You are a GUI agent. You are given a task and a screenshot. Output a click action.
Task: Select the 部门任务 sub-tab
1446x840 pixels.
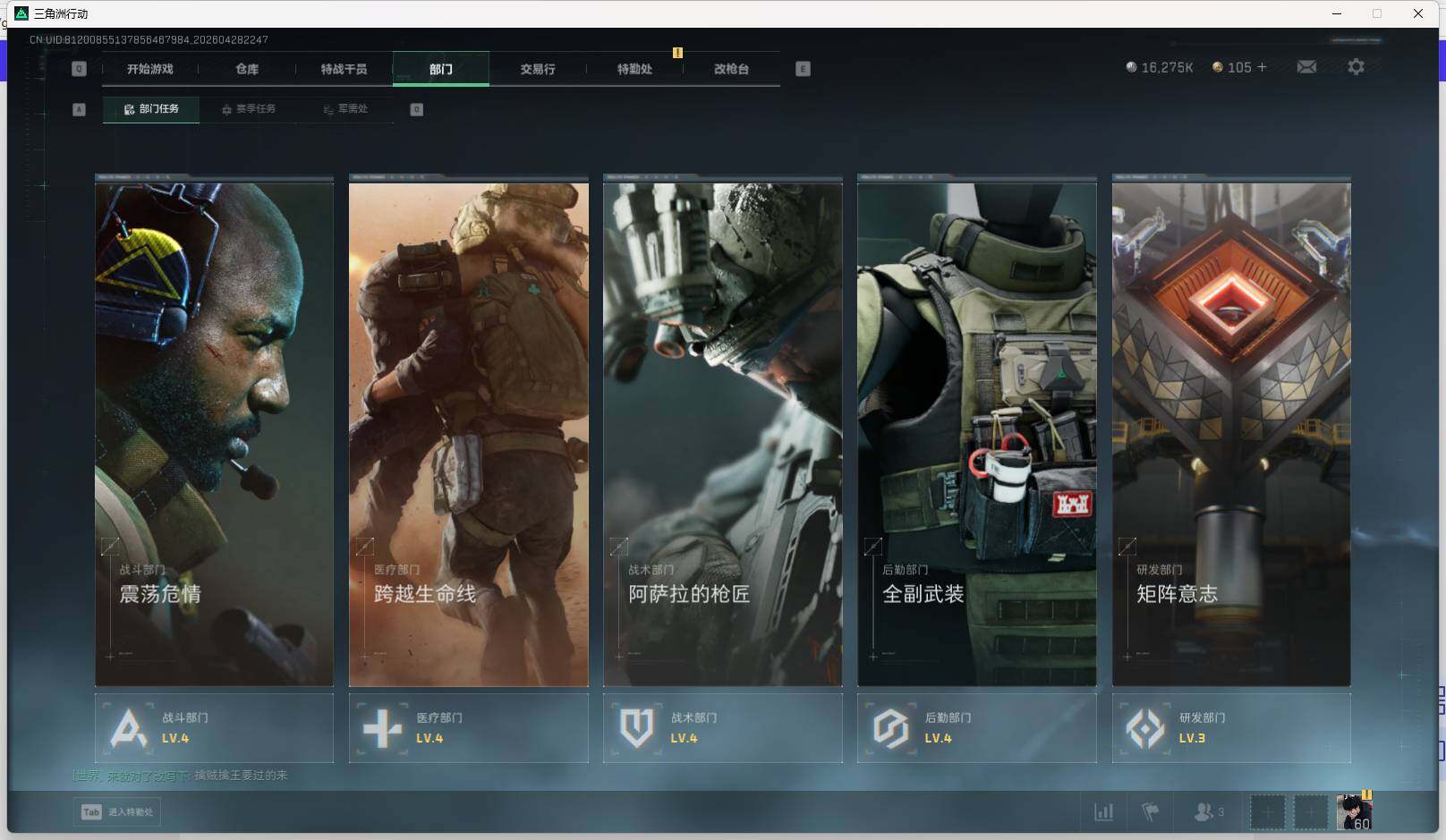pos(151,109)
